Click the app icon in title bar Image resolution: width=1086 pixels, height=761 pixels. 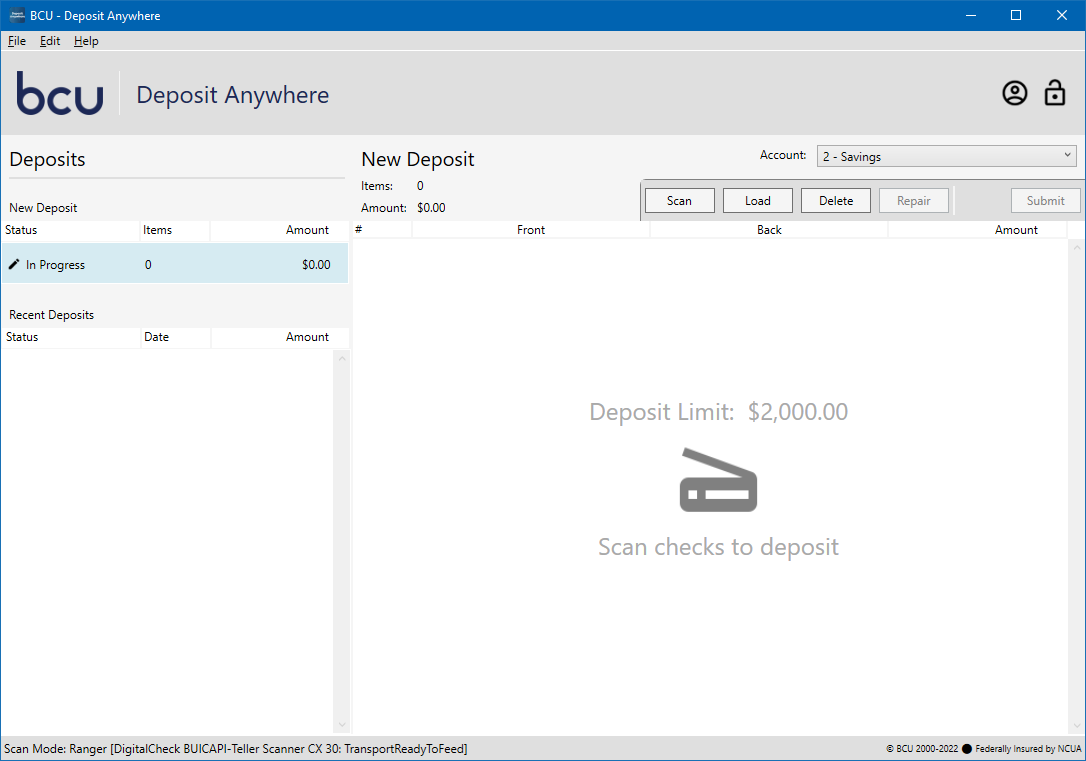[17, 15]
